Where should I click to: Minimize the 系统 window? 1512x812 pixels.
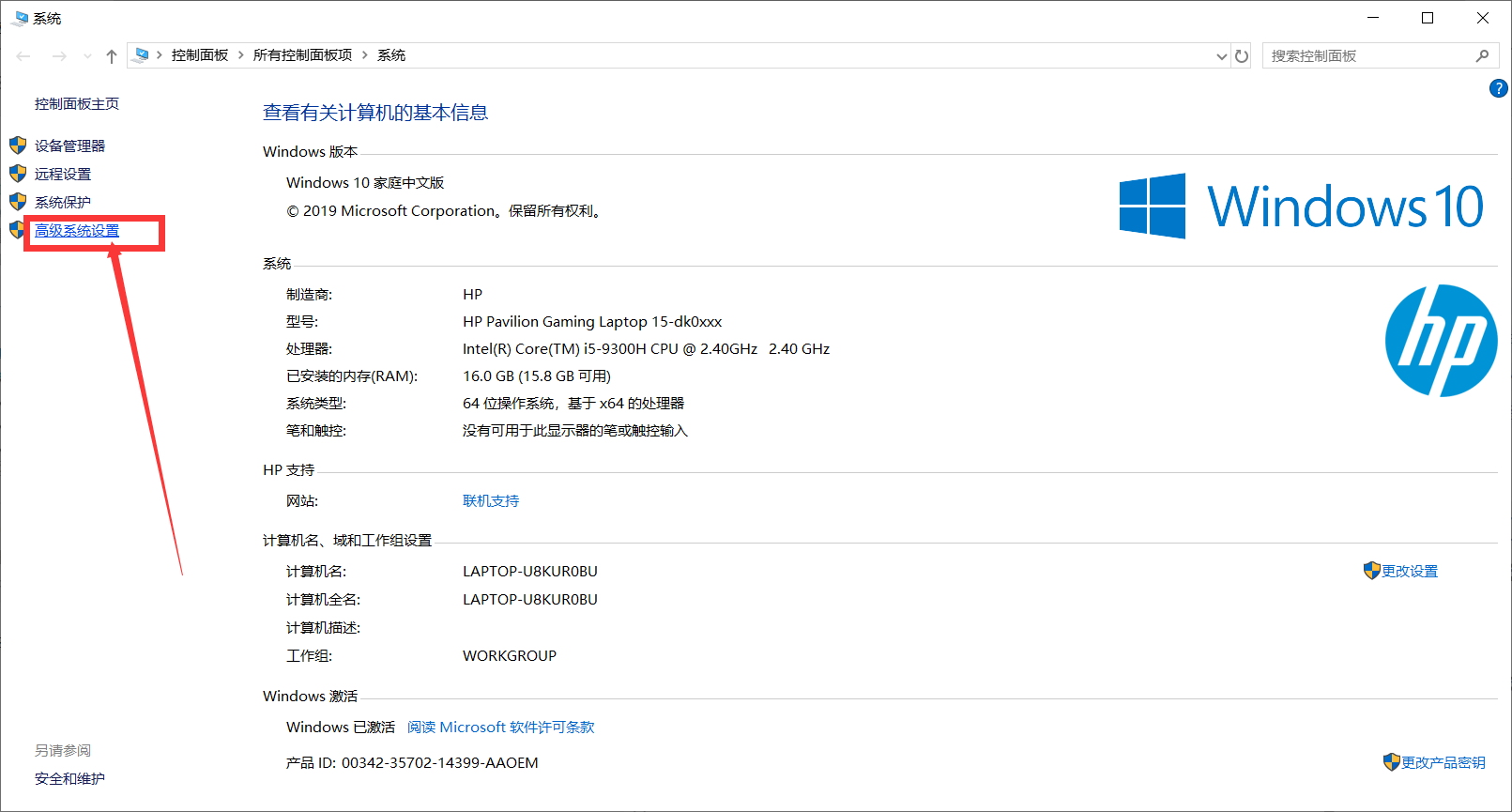[x=1373, y=18]
